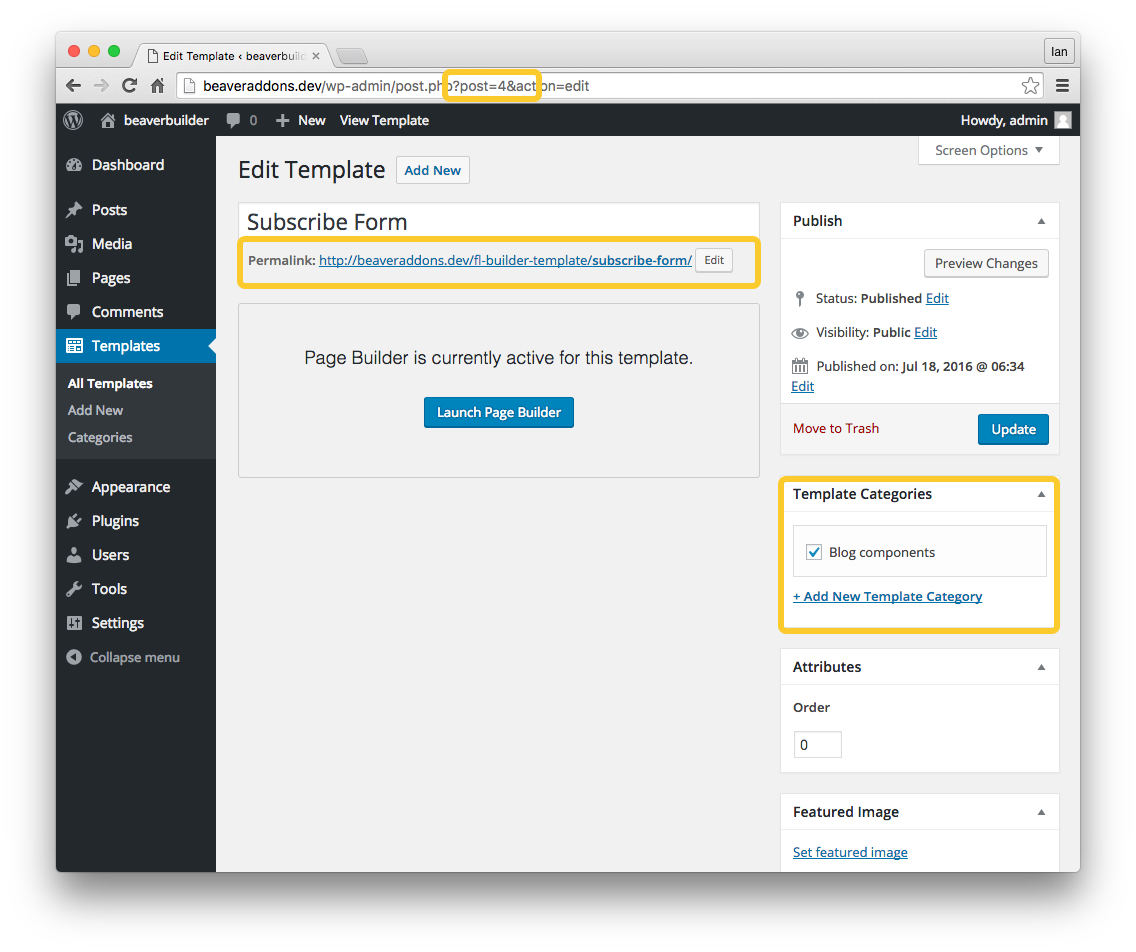Click the Subscribe Form title field
This screenshot has width=1136, height=952.
coord(498,222)
